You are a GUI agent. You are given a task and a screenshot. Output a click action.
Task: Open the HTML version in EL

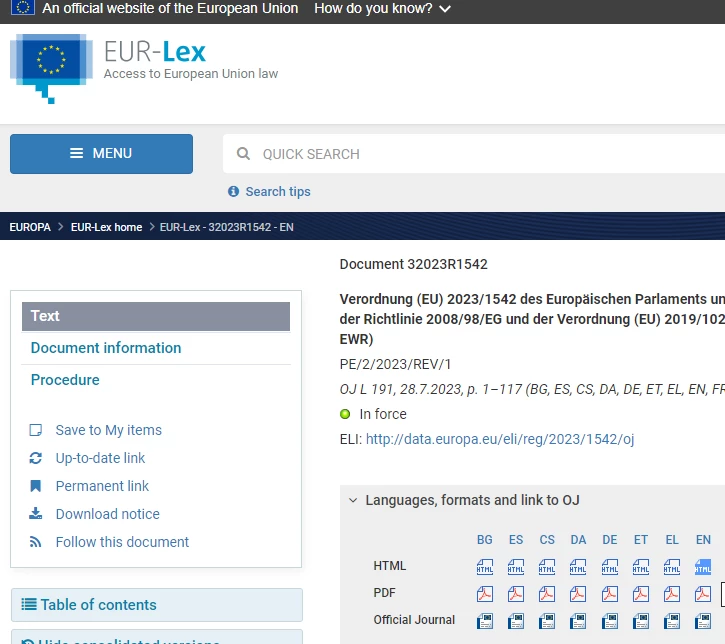(x=672, y=567)
